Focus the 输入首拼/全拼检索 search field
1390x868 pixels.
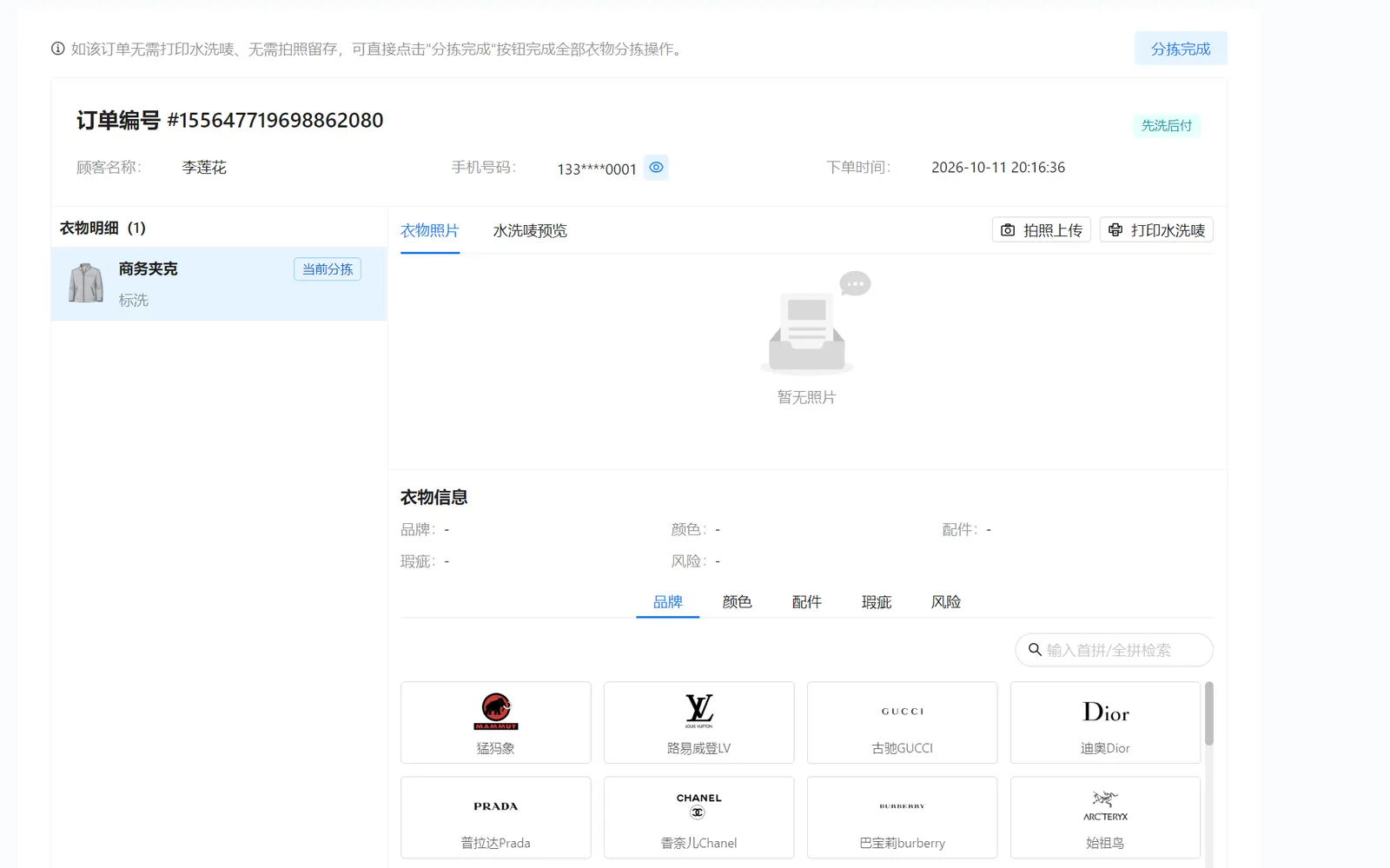tap(1115, 650)
